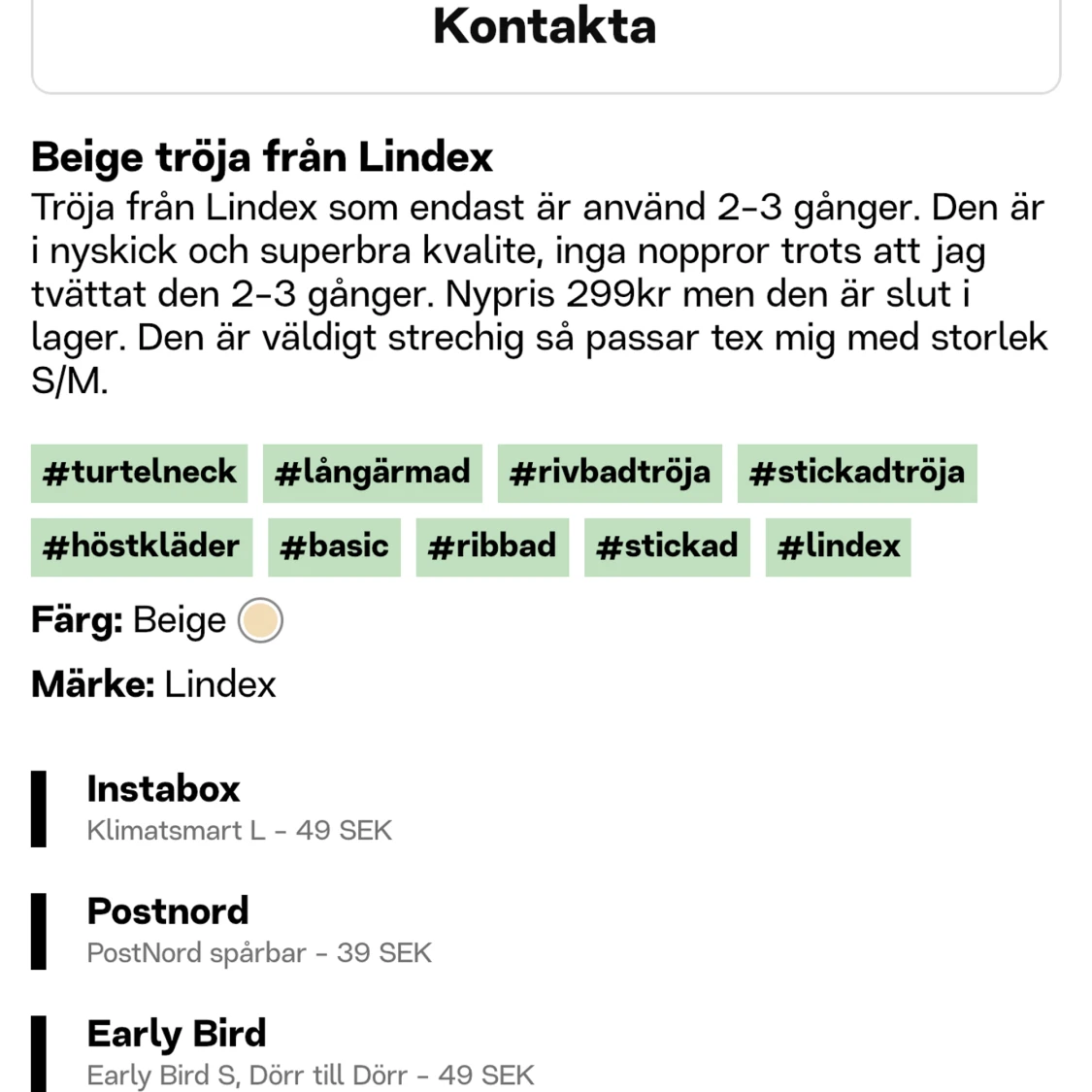The image size is (1092, 1092).
Task: Select PostNord spårbar 39 SEK option
Action: coord(259,952)
